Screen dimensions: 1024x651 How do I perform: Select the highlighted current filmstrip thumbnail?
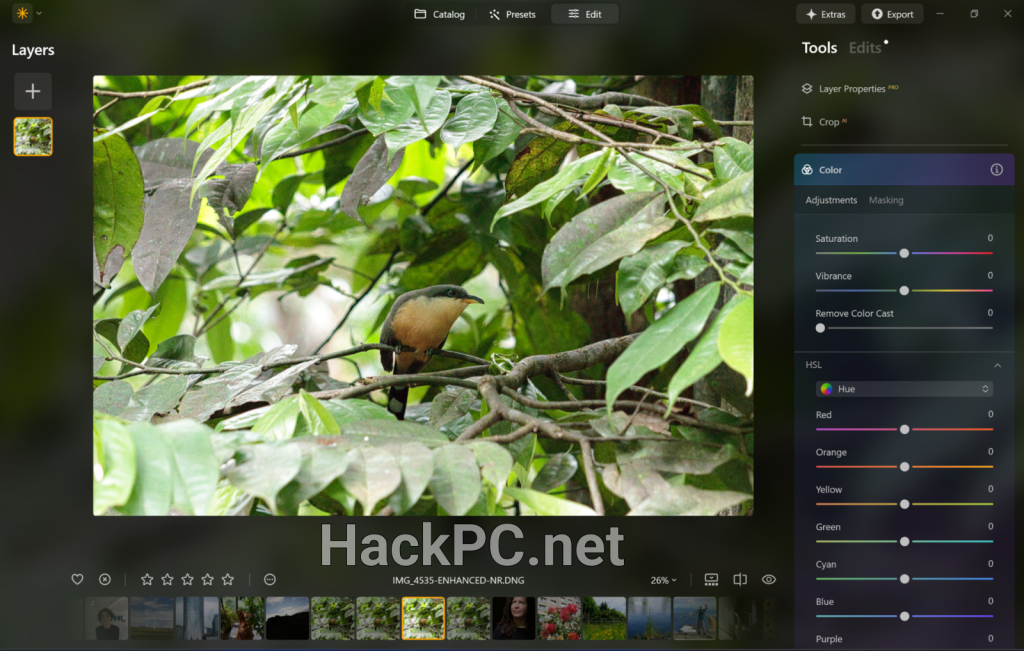coord(423,618)
